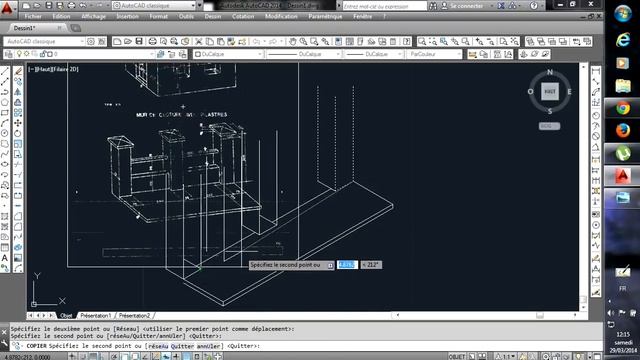Launch Firefox from the taskbar
The image size is (640, 360).
(623, 131)
